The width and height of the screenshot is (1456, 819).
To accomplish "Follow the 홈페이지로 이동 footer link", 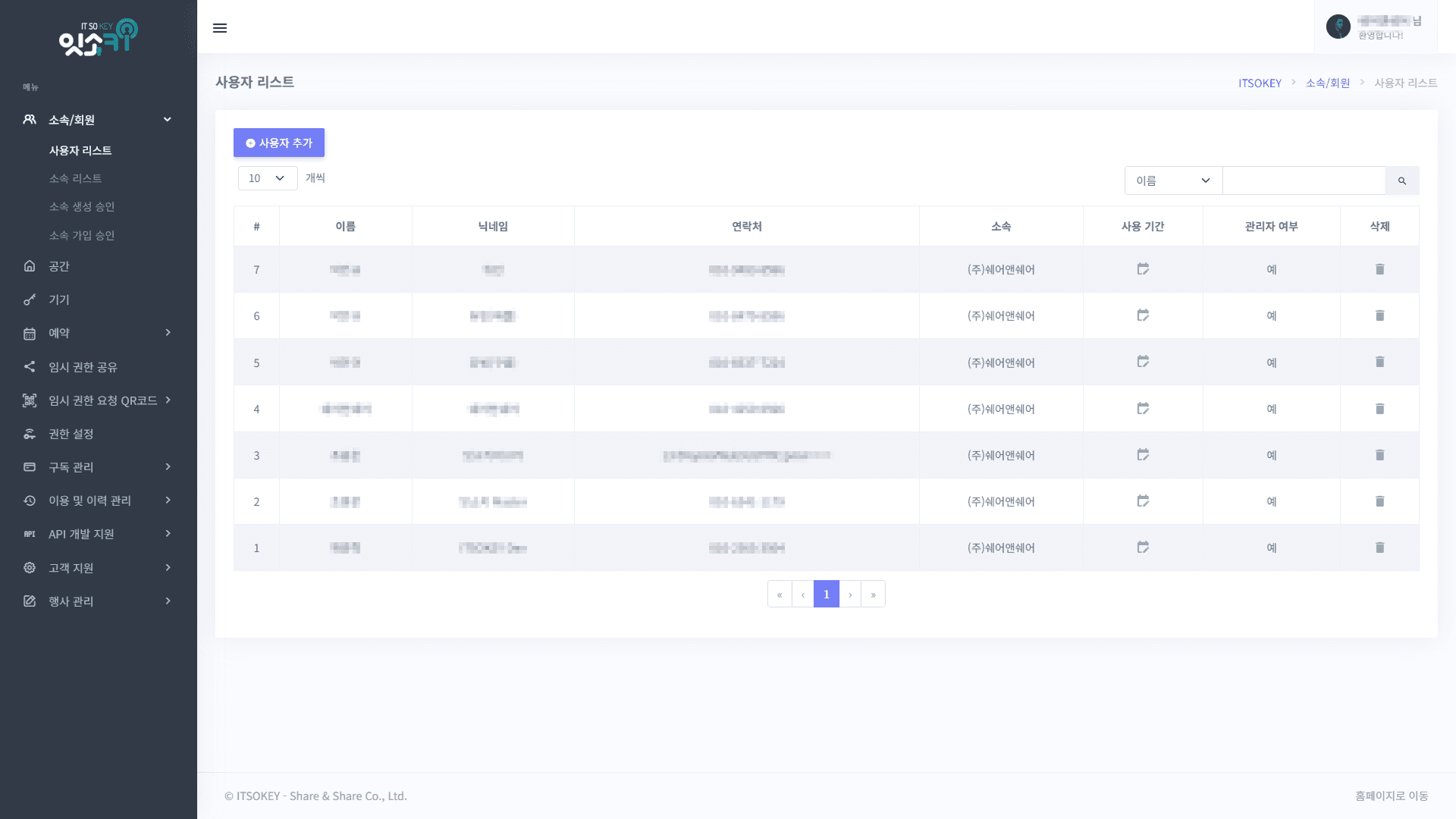I will tap(1391, 795).
